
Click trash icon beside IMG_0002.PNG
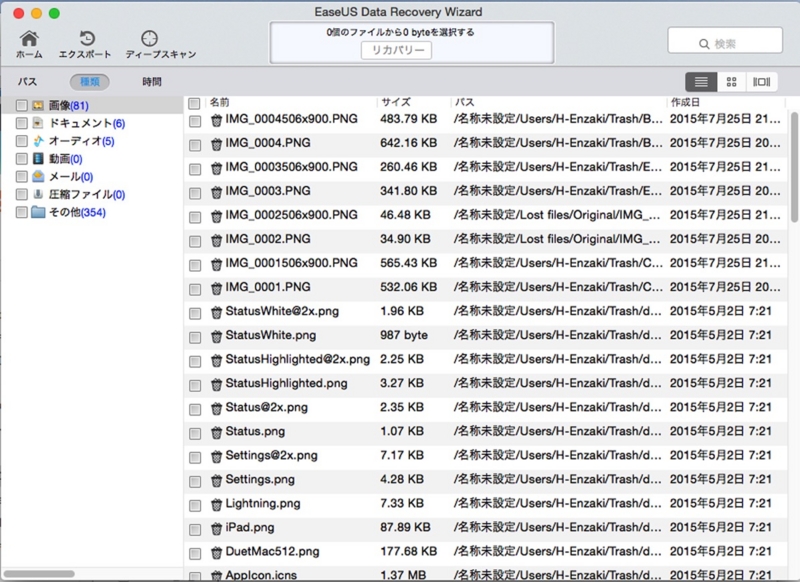216,241
